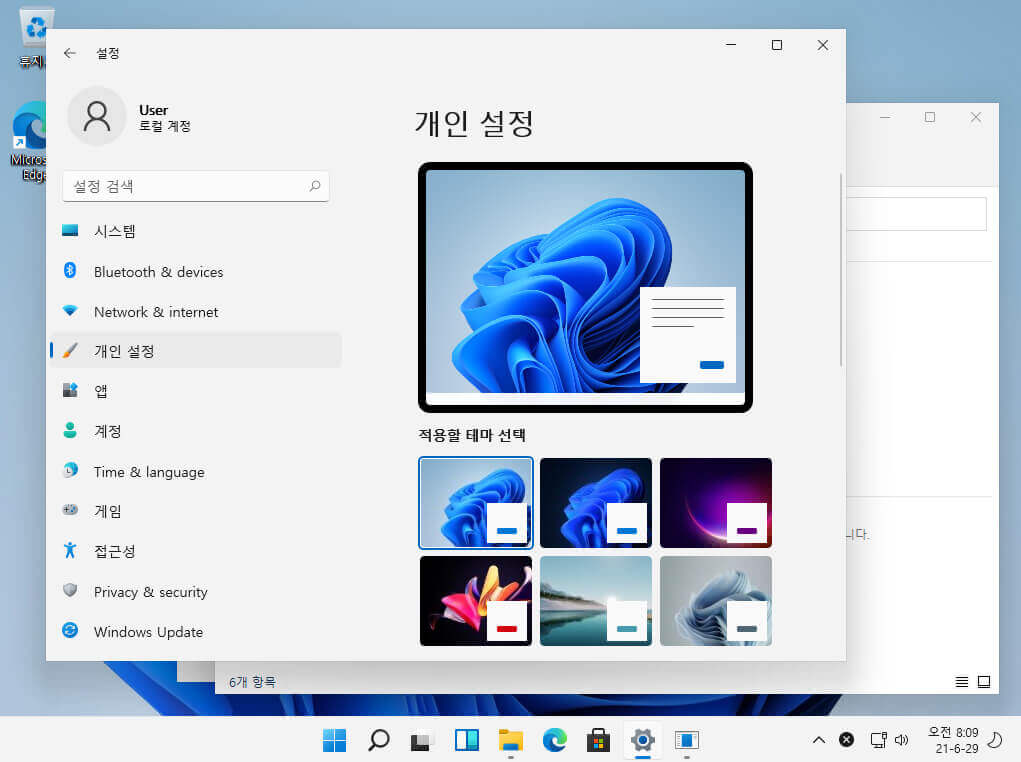This screenshot has width=1021, height=762.
Task: Open Time & language settings
Action: pyautogui.click(x=195, y=472)
